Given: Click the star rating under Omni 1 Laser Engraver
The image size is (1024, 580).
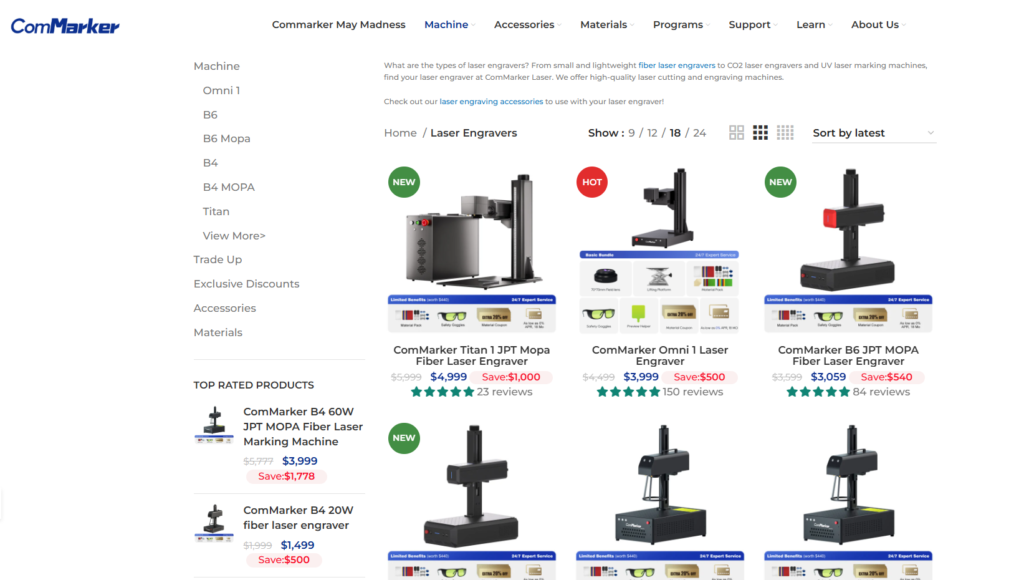Looking at the screenshot, I should tap(628, 392).
